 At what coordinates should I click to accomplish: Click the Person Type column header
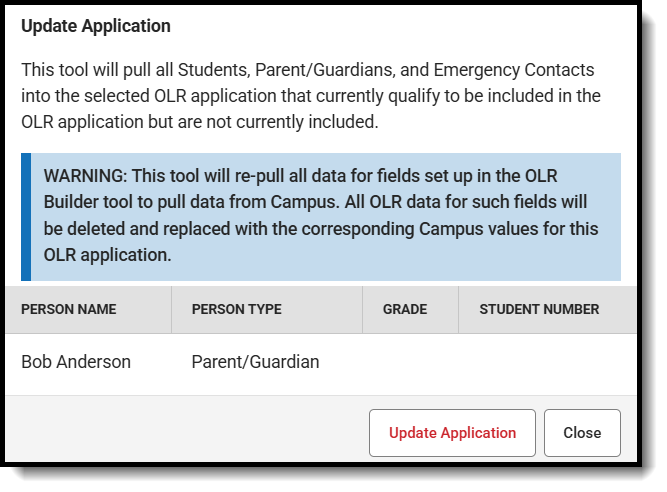click(236, 309)
